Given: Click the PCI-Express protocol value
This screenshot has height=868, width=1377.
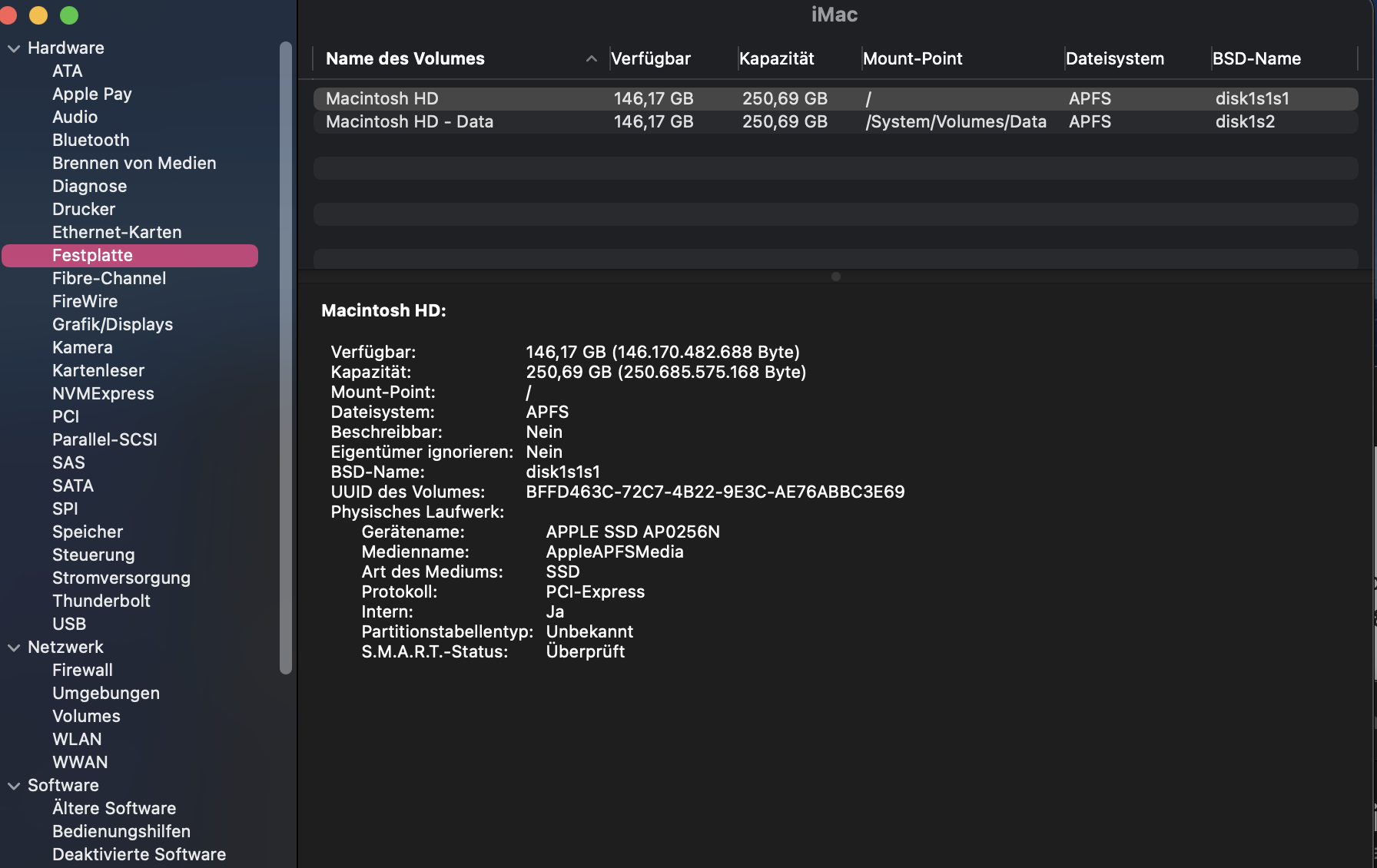Looking at the screenshot, I should [596, 591].
